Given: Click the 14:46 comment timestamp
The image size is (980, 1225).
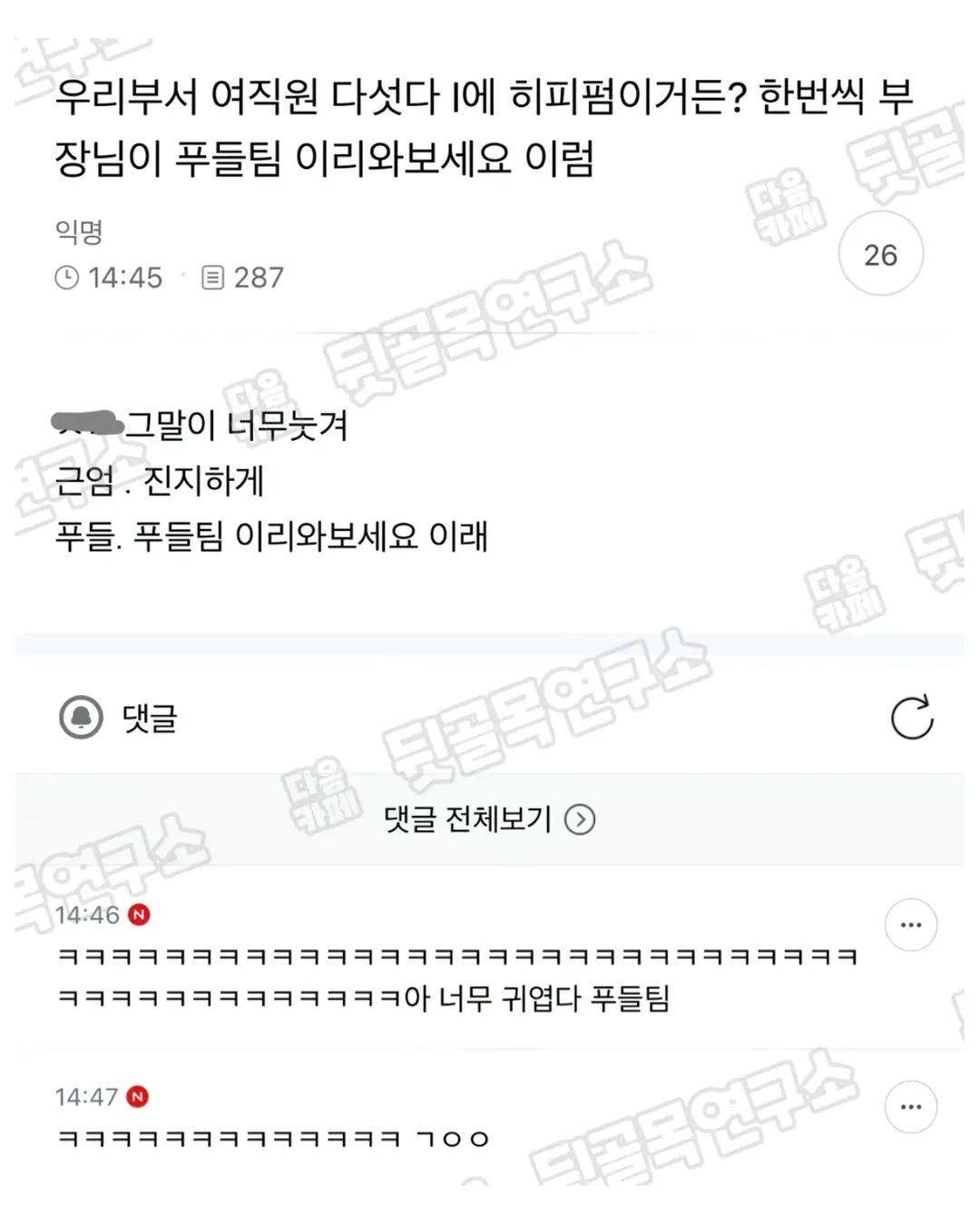Looking at the screenshot, I should pos(87,915).
